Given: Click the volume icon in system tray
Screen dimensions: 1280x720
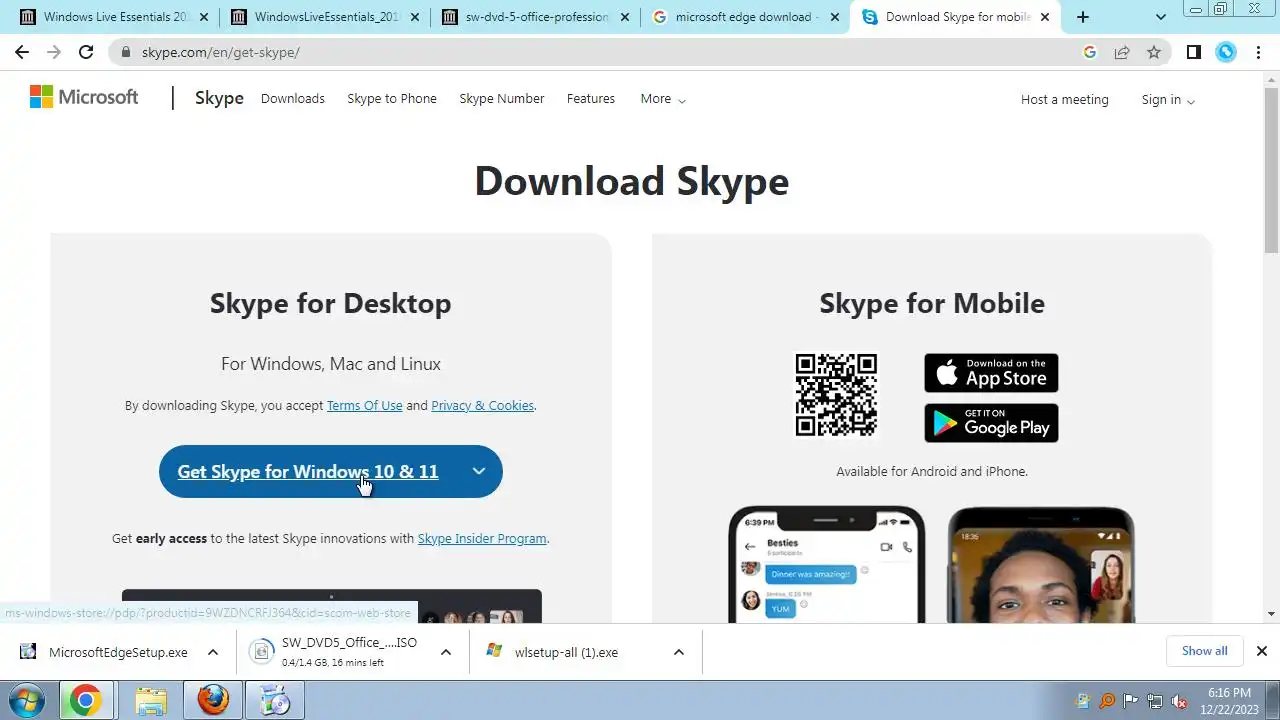Looking at the screenshot, I should pos(1179,701).
